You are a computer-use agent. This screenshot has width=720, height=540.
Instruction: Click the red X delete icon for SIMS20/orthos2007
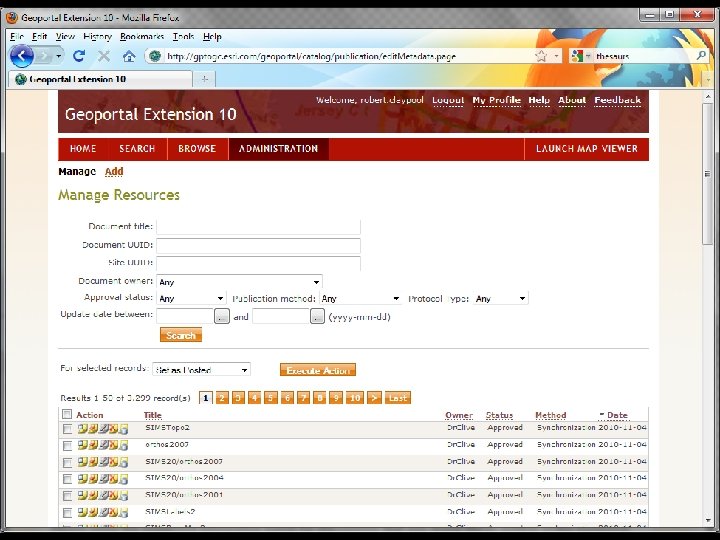(x=113, y=462)
